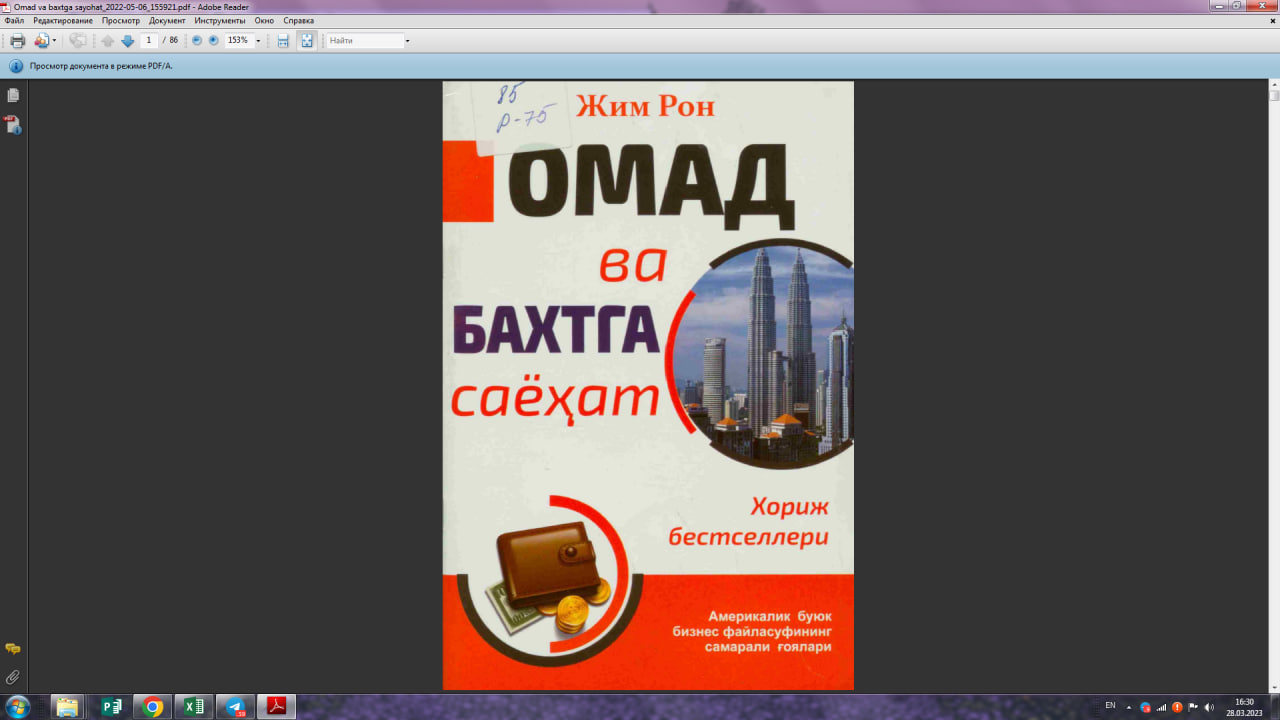Open the Файл menu
1280x720 pixels.
pos(14,20)
